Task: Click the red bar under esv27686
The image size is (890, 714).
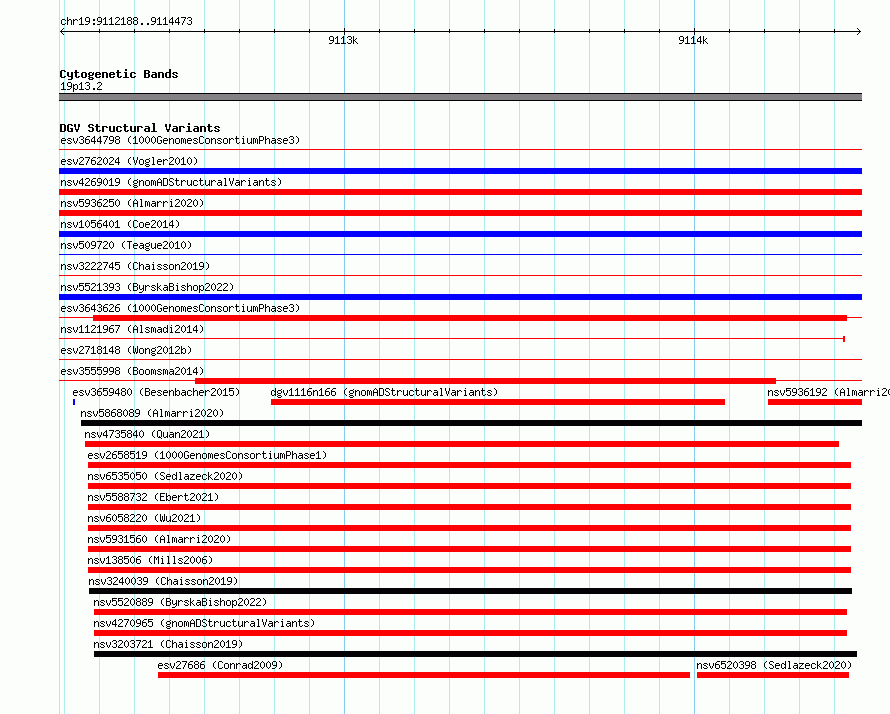Action: click(x=424, y=675)
